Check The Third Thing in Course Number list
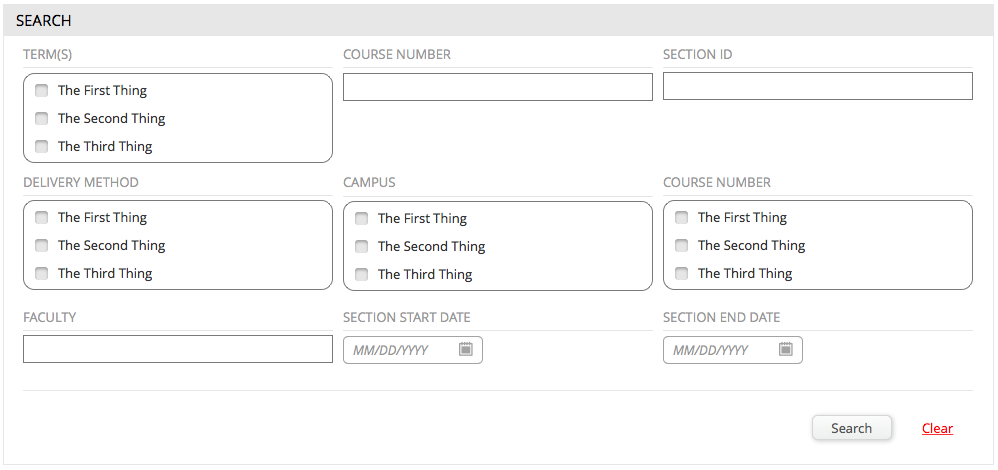 pos(682,273)
